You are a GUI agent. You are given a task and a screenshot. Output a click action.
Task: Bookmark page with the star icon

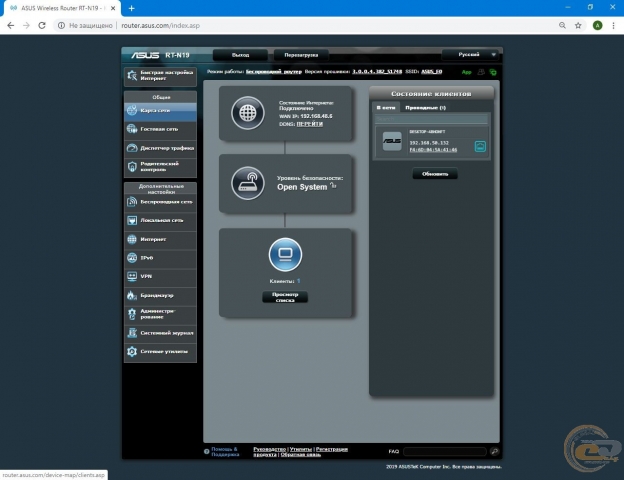[x=578, y=25]
